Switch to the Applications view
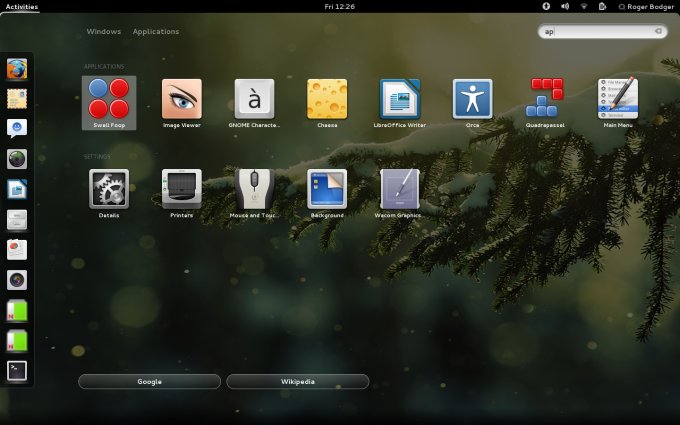This screenshot has height=425, width=680. click(156, 31)
